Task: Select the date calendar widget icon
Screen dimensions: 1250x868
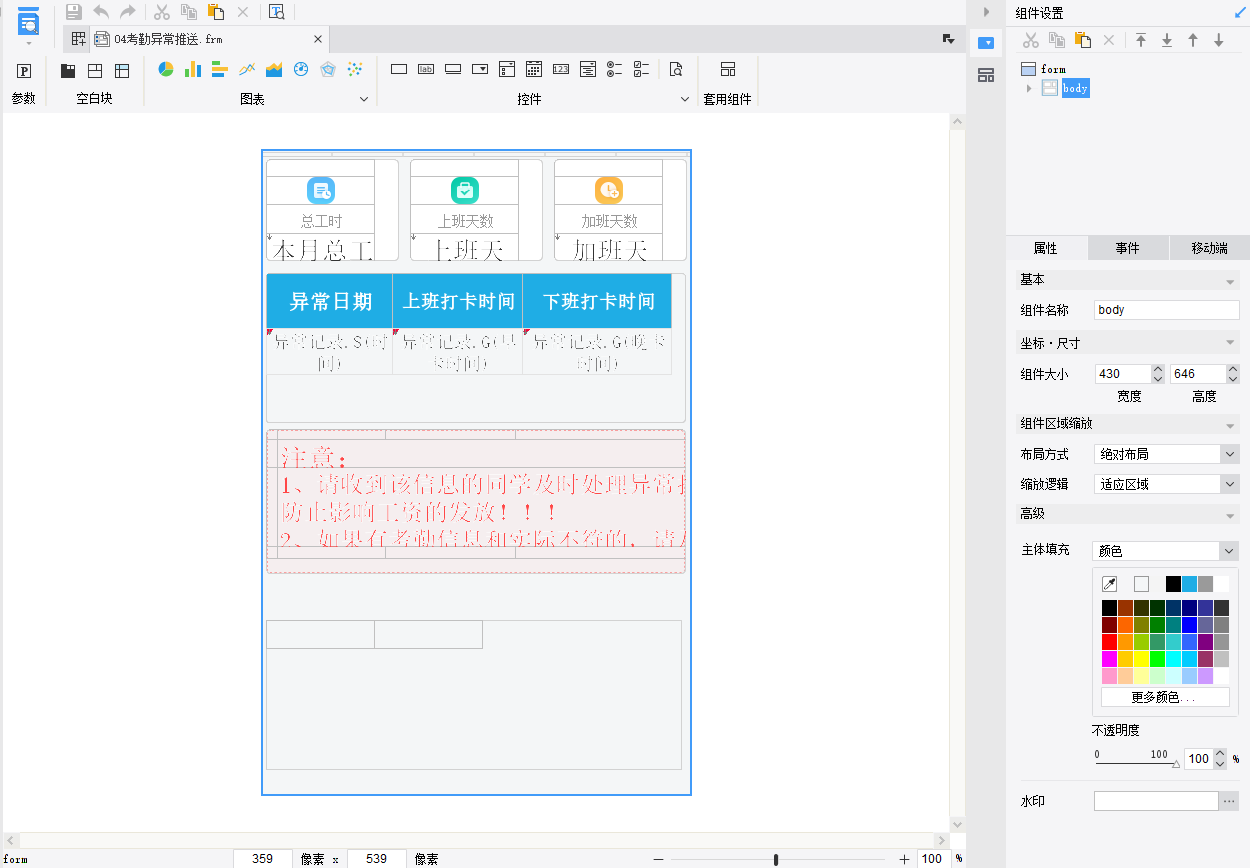Action: pyautogui.click(x=534, y=69)
